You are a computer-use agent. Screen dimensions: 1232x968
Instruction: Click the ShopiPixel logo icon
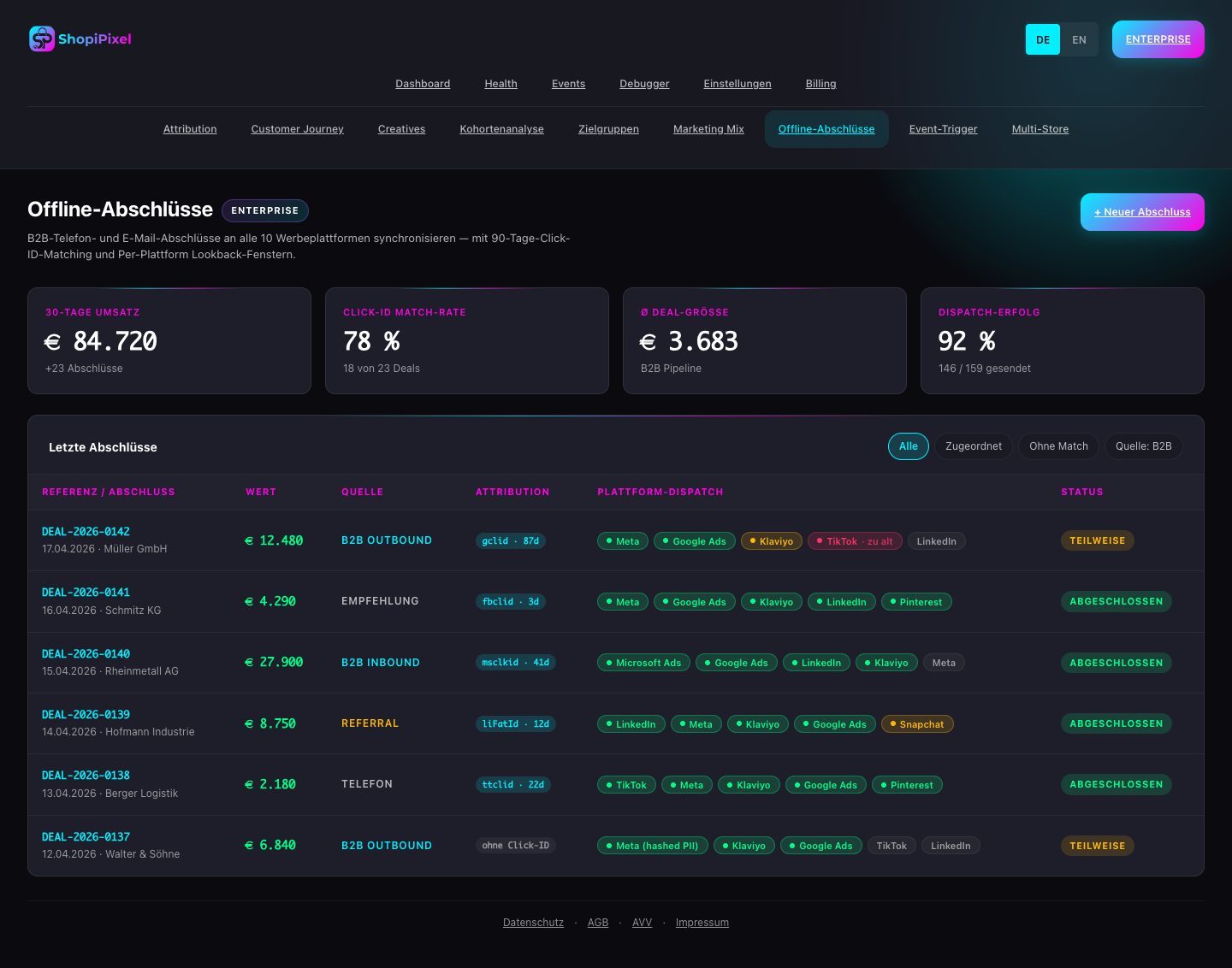42,38
